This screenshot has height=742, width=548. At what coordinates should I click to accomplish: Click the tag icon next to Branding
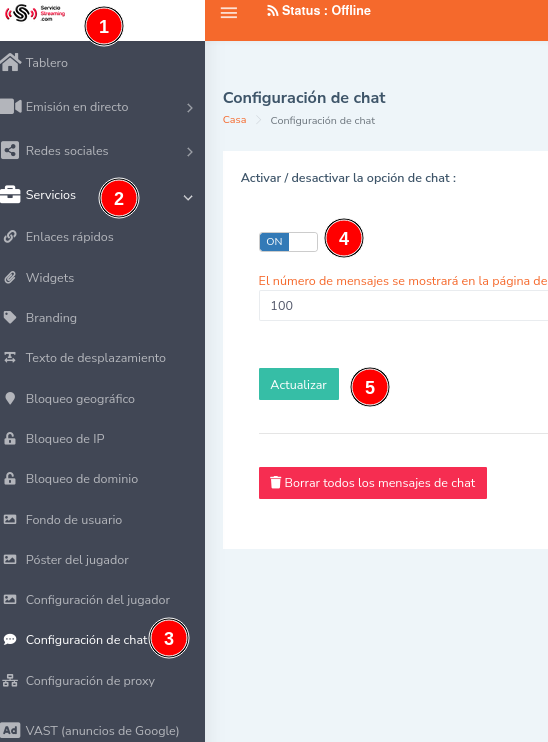tap(10, 318)
